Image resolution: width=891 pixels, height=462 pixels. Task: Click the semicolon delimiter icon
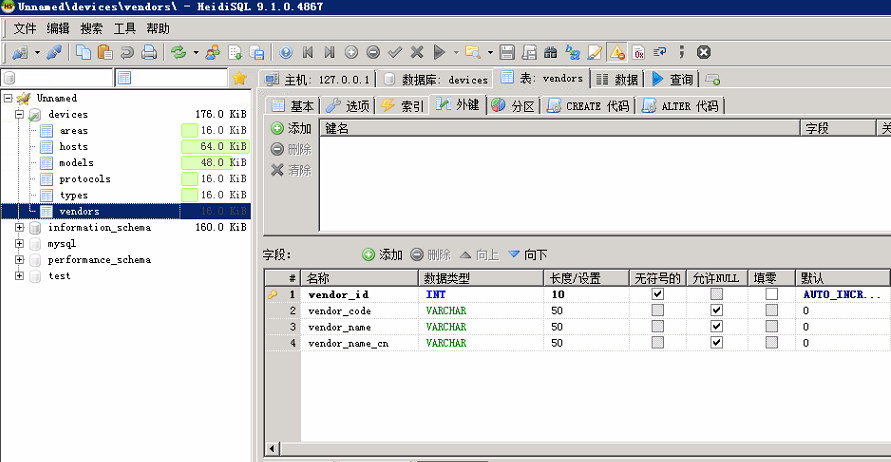click(x=682, y=52)
